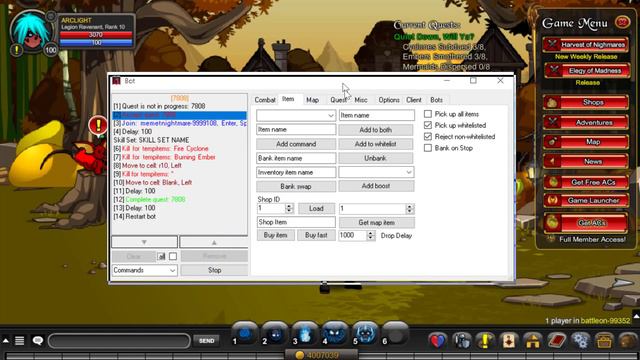The image size is (640, 360).
Task: Open the Misc tab
Action: [x=361, y=100]
